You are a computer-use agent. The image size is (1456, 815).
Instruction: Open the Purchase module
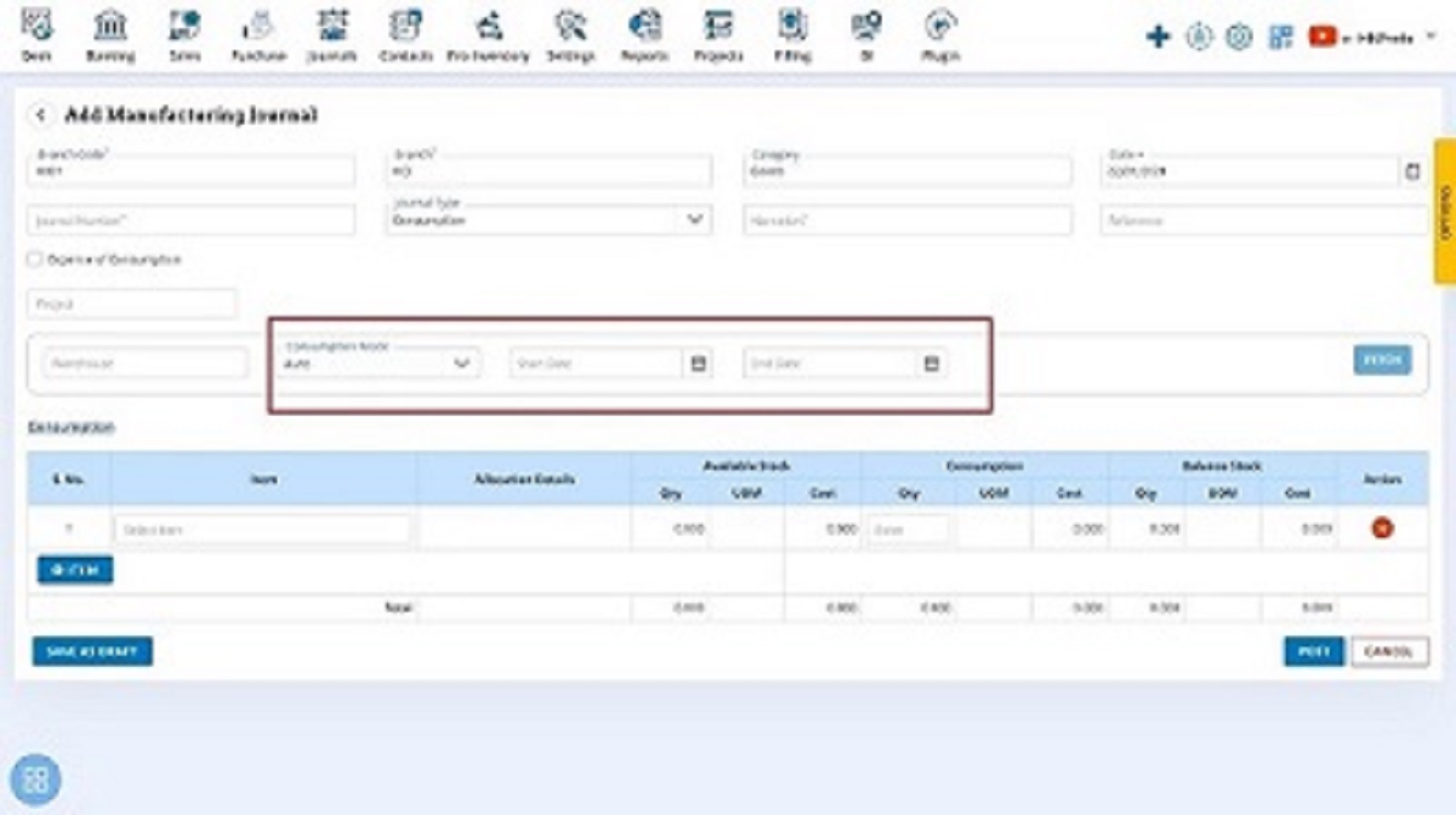pyautogui.click(x=258, y=35)
